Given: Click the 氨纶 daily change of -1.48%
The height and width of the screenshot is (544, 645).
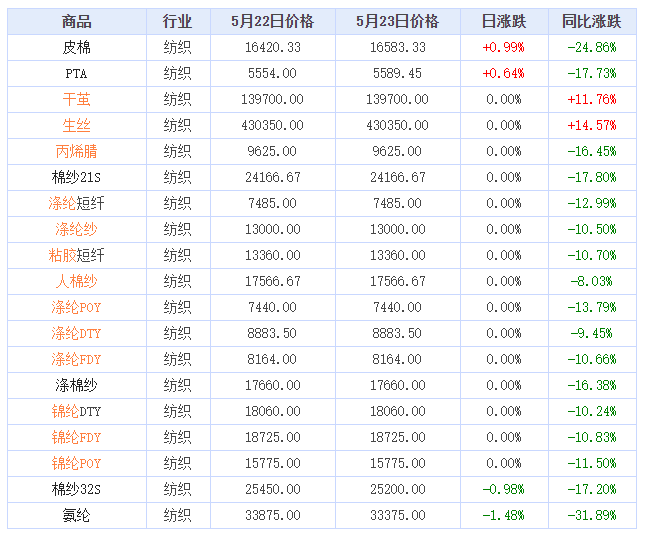Looking at the screenshot, I should (x=503, y=515).
